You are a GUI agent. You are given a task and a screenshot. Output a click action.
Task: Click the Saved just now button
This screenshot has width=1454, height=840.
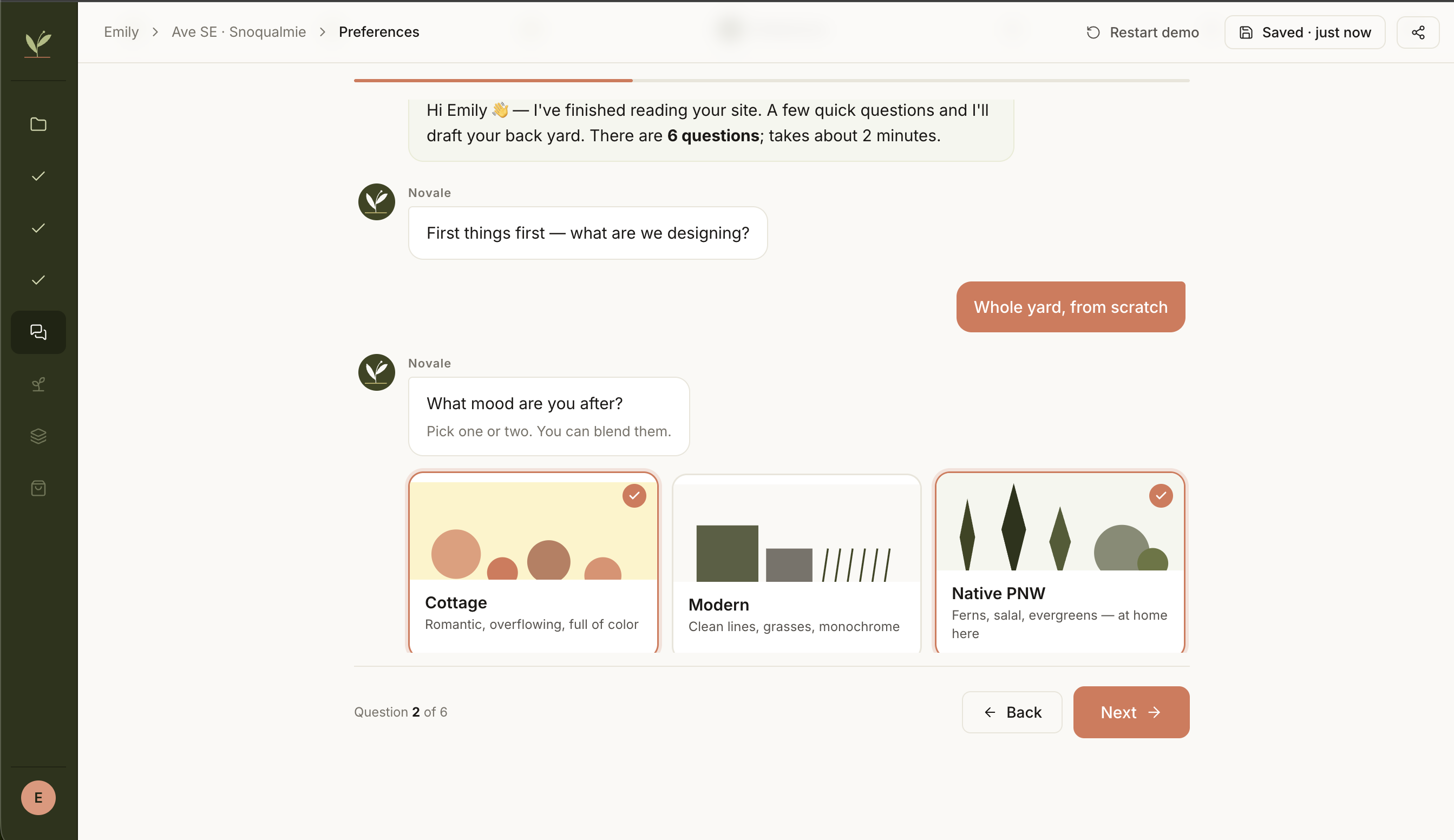pos(1304,32)
